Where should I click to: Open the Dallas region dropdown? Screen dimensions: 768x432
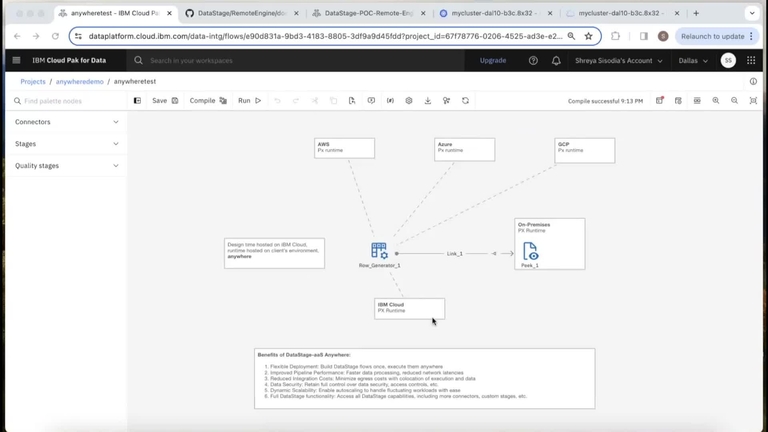coord(692,60)
